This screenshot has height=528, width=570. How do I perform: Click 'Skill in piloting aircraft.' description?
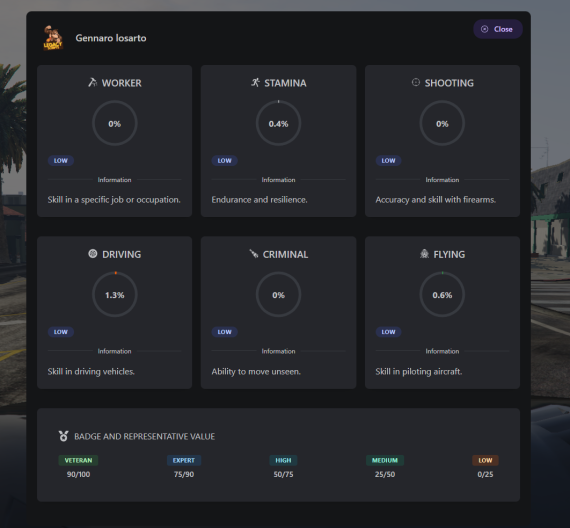(x=419, y=372)
